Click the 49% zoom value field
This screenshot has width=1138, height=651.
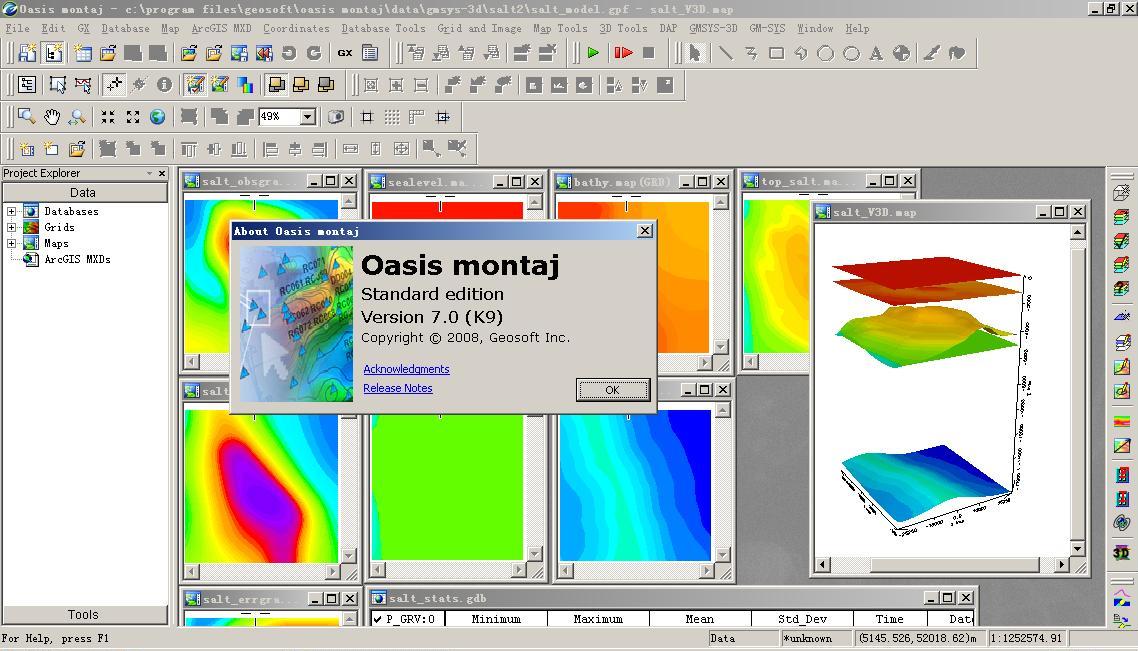[279, 116]
